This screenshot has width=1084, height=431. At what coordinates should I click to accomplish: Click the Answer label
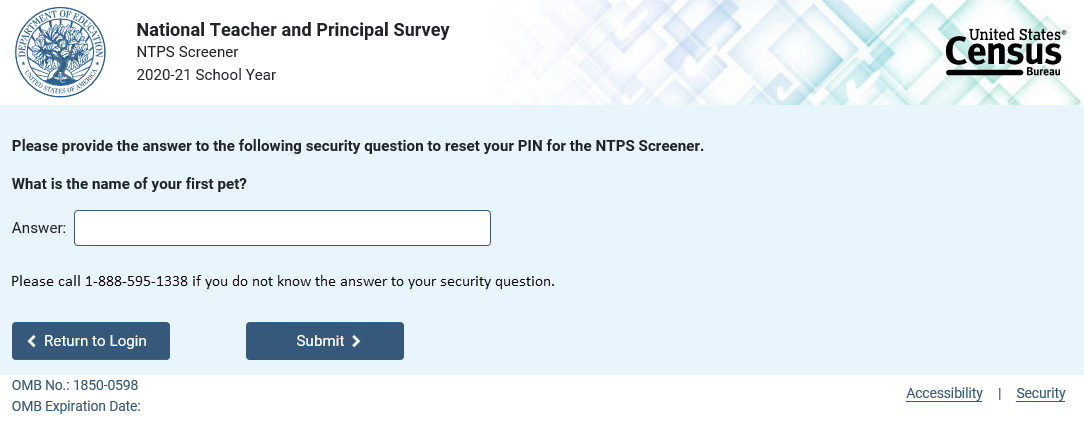click(39, 228)
